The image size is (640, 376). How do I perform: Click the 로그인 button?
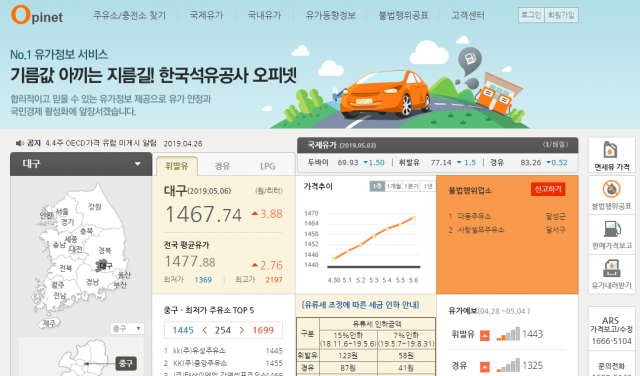[531, 15]
